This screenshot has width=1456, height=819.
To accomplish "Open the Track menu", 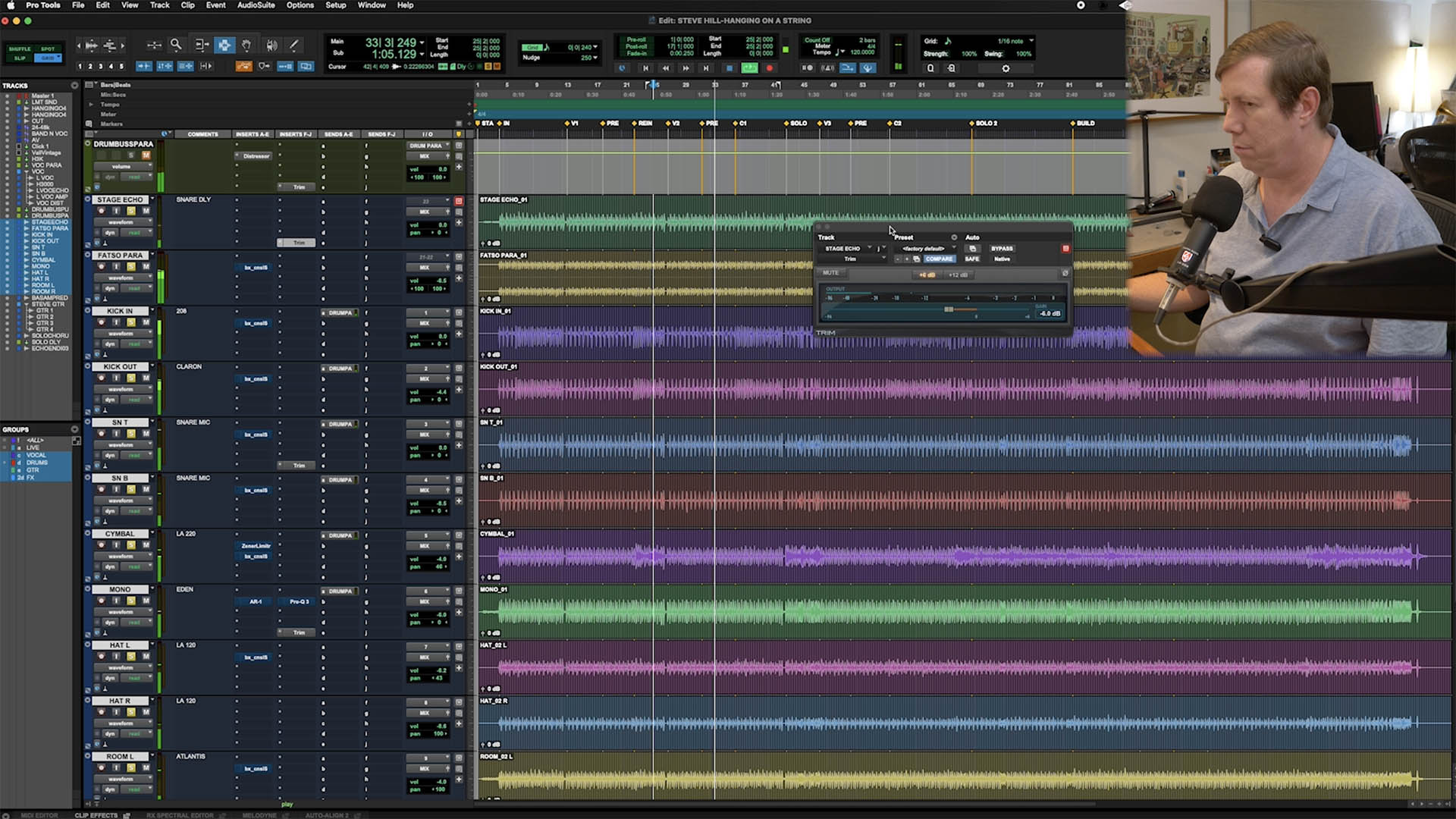I will click(x=159, y=5).
